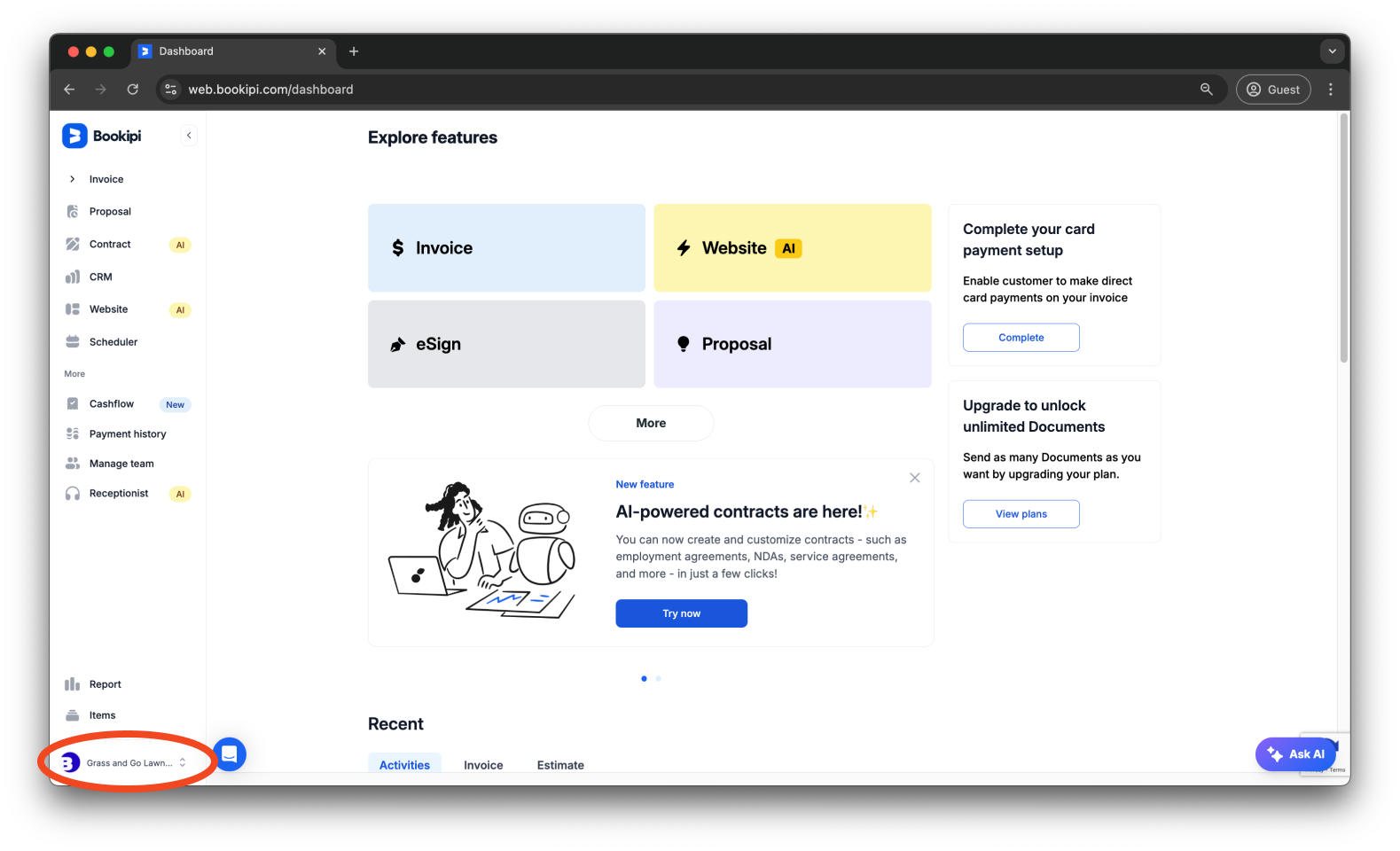This screenshot has width=1400, height=851.
Task: Select the Scheduler calendar icon
Action: point(73,342)
